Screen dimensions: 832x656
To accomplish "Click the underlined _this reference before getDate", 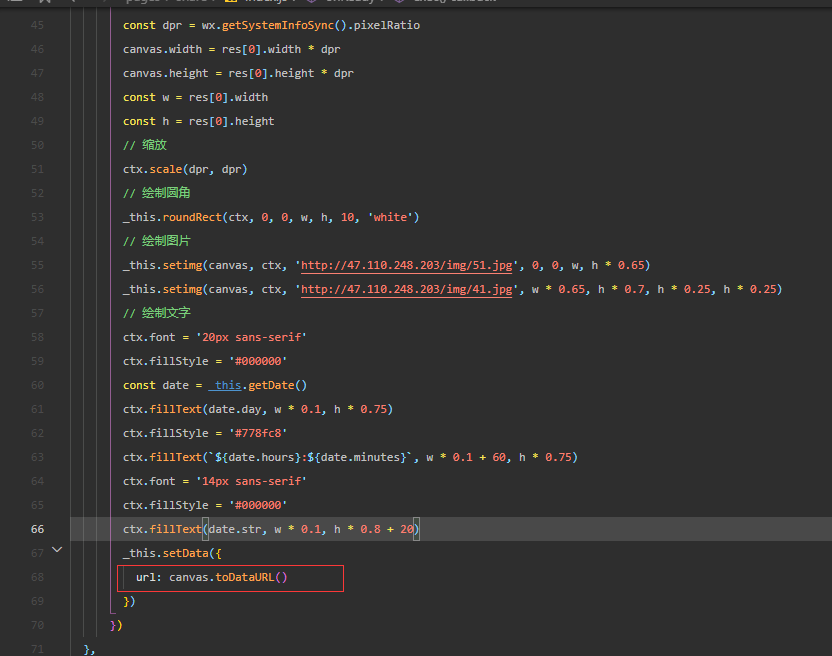I will point(225,385).
